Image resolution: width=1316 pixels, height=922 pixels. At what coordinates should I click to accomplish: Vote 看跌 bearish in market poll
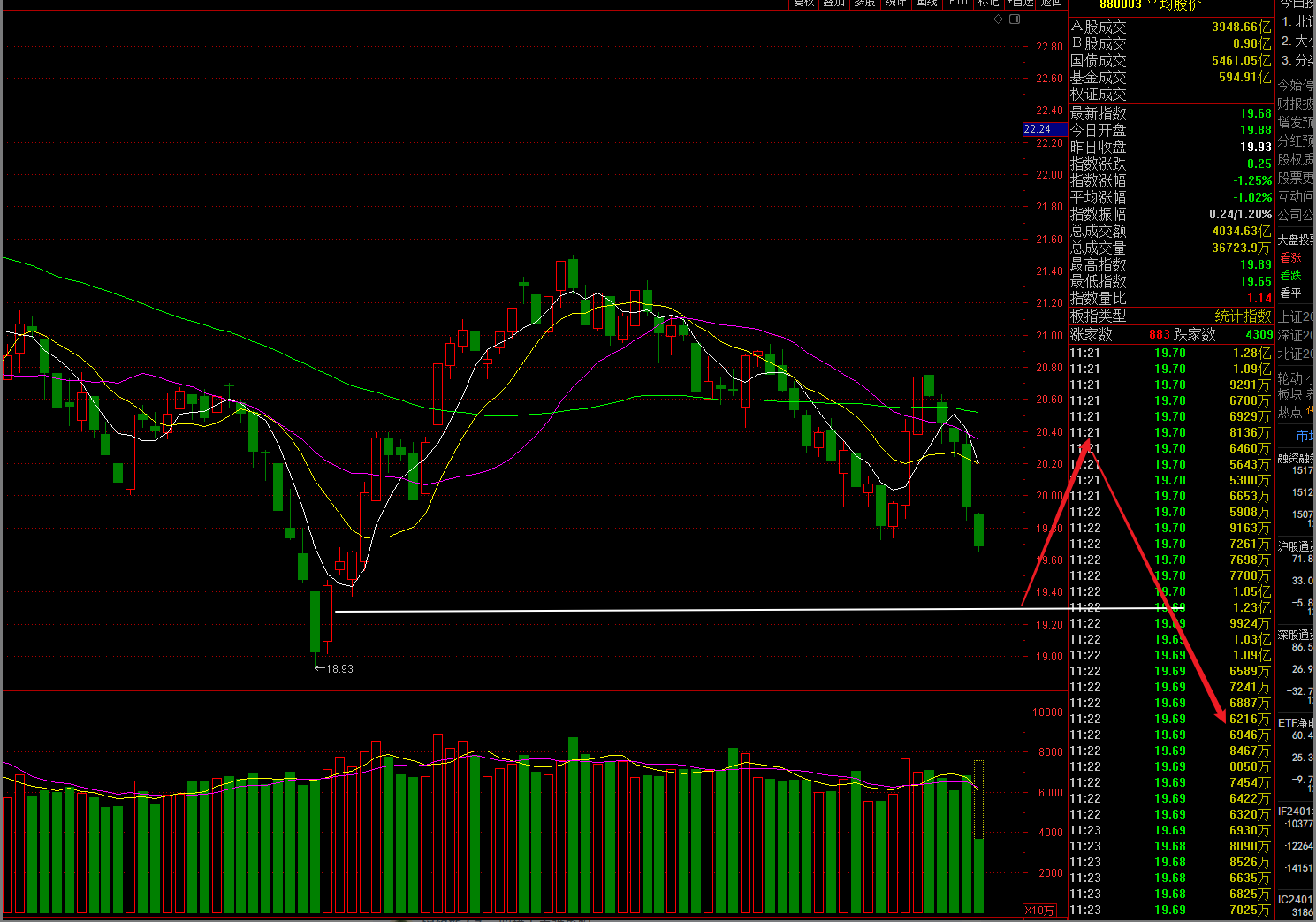(1291, 276)
